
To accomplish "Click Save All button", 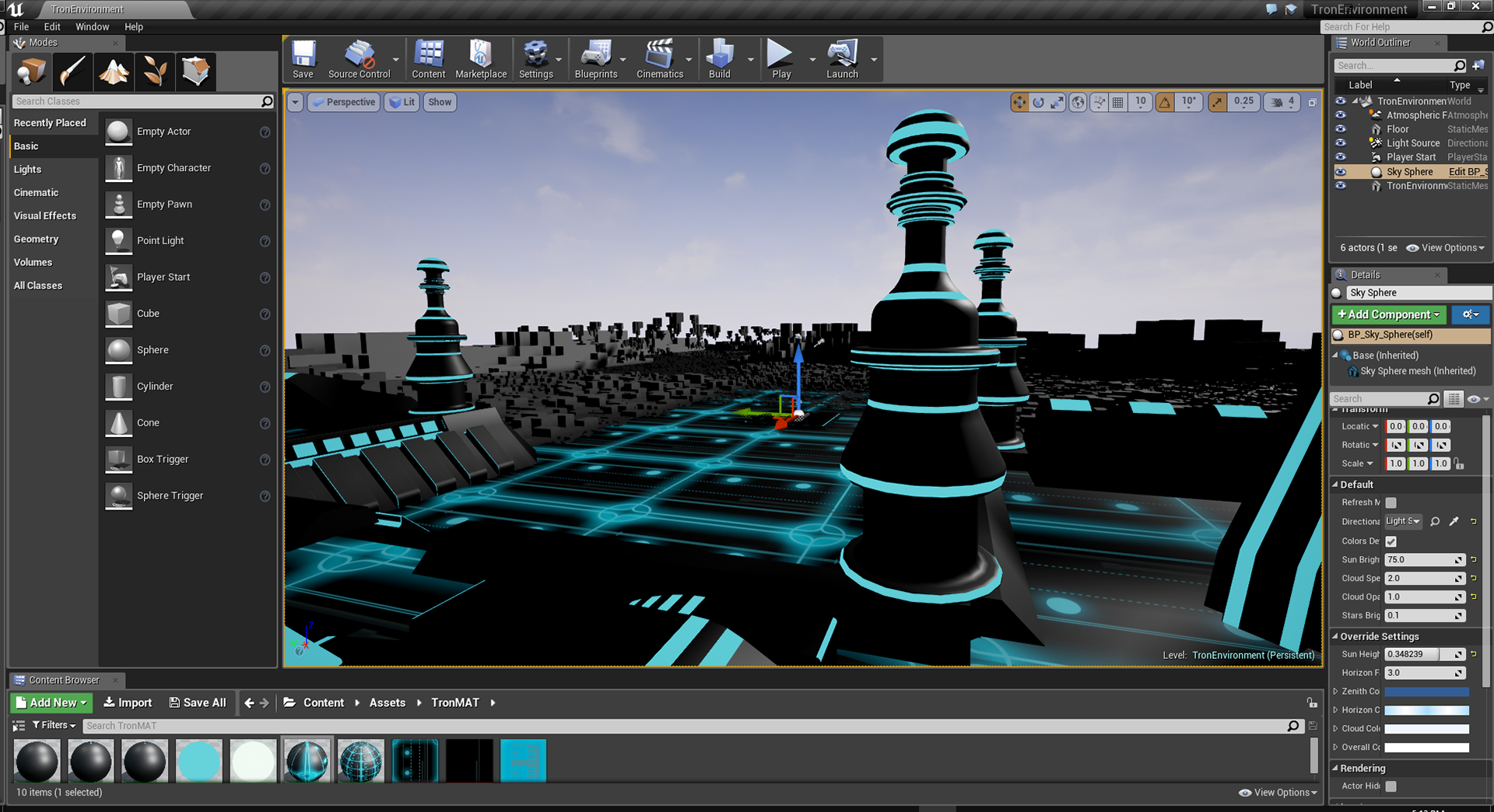I will [x=198, y=702].
